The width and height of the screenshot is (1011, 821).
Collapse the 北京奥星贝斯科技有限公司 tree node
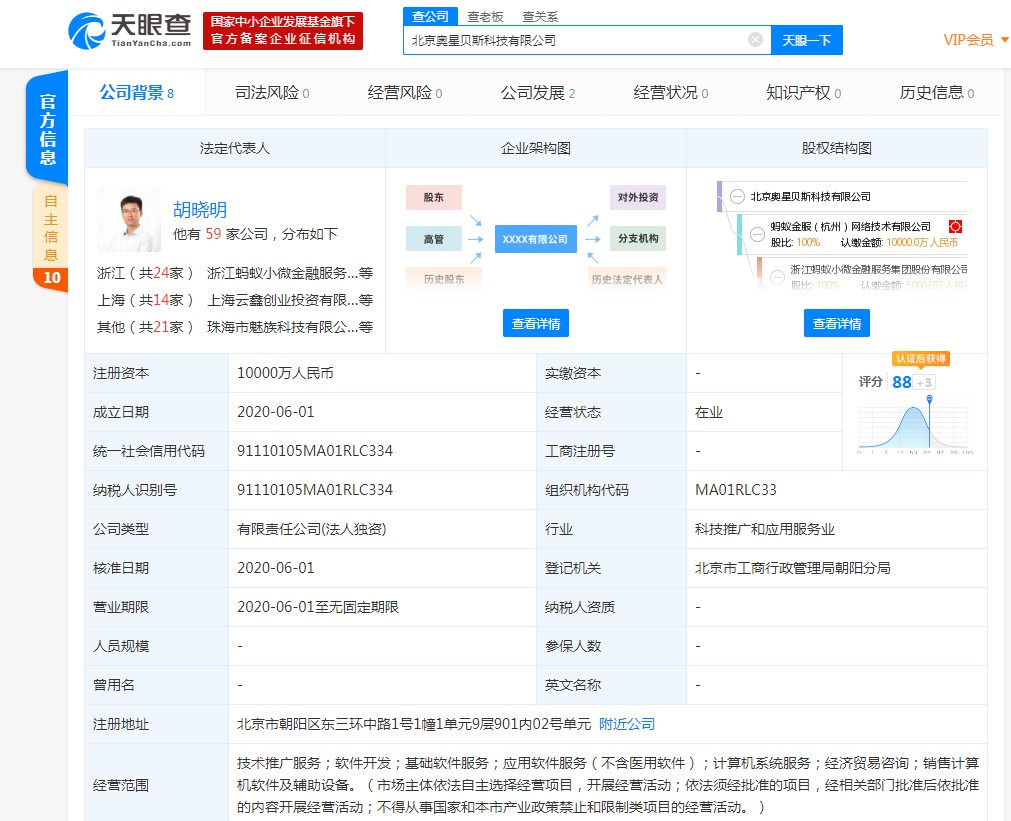(737, 197)
